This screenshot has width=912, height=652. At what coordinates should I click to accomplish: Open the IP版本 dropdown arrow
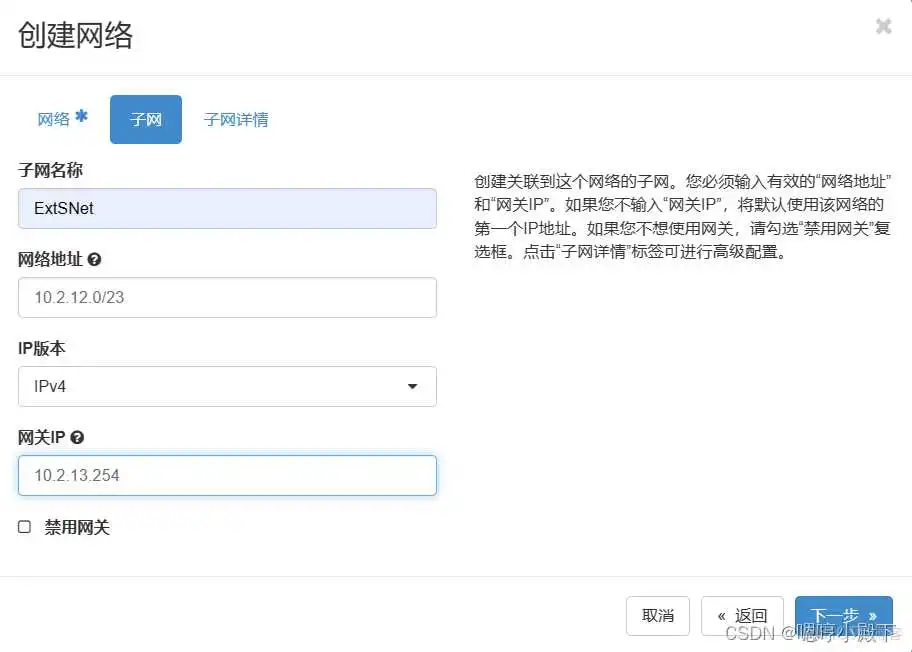tap(412, 387)
